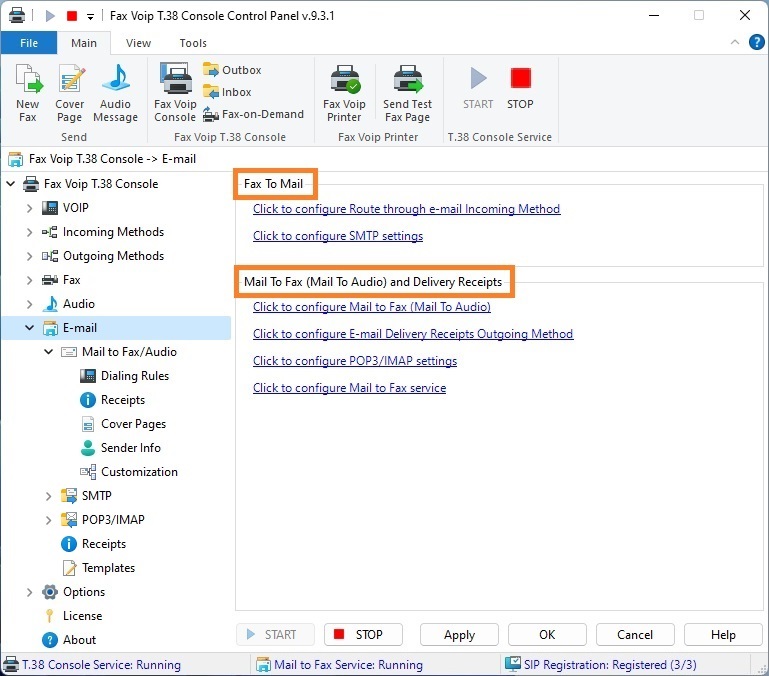Open Fax-on-Demand from the ribbon
This screenshot has height=676, width=769.
pyautogui.click(x=254, y=114)
